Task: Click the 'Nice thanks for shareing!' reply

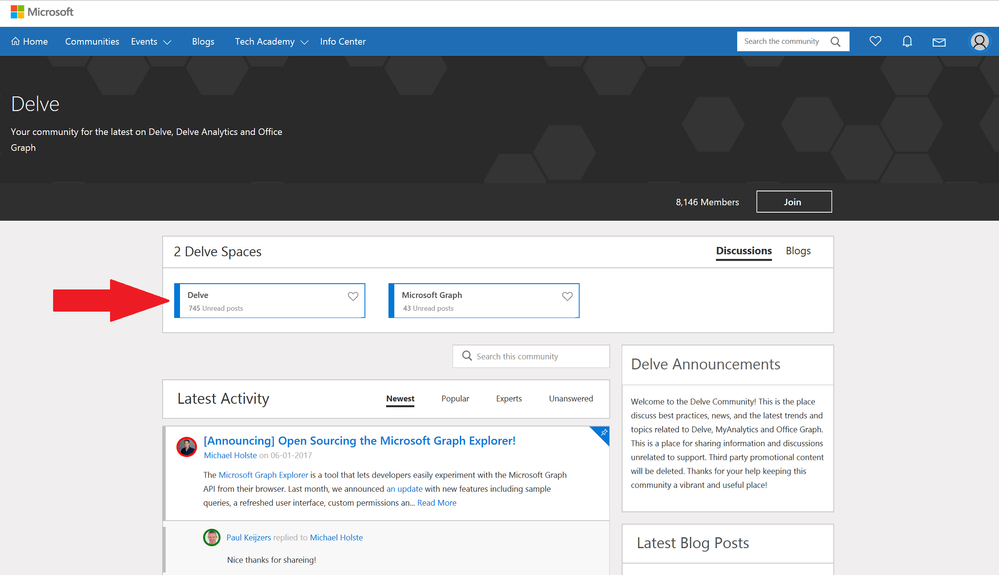Action: click(x=271, y=560)
